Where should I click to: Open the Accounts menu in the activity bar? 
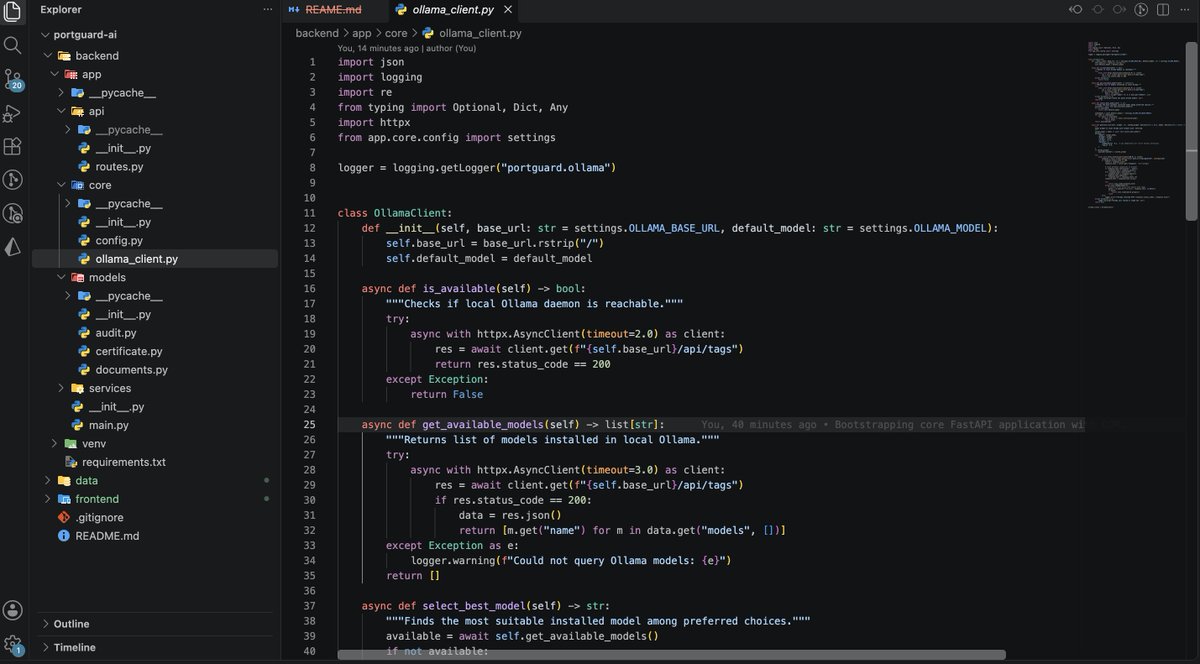pyautogui.click(x=13, y=610)
